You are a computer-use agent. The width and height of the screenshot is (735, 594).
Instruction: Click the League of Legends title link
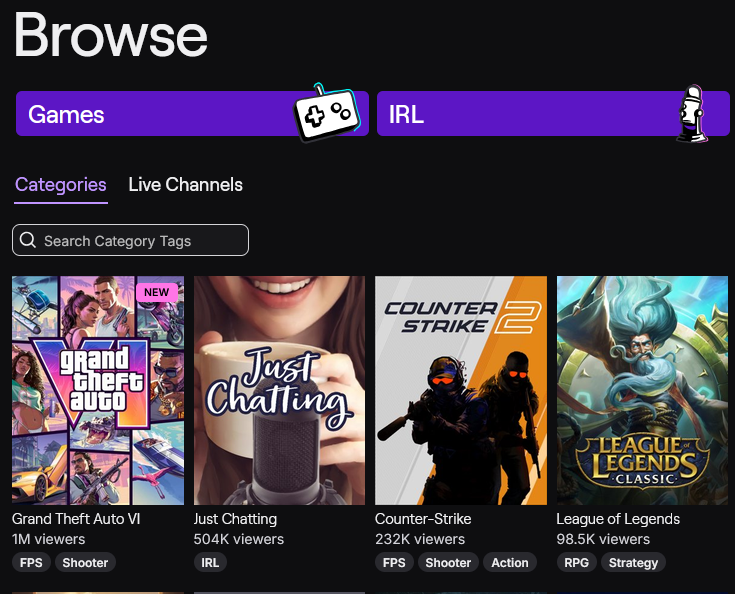click(x=618, y=519)
